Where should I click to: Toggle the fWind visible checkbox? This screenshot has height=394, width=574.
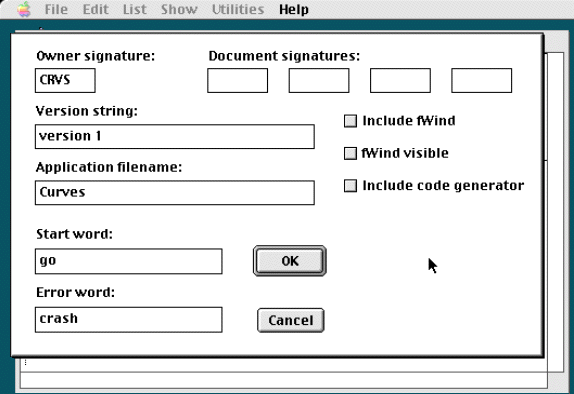350,153
